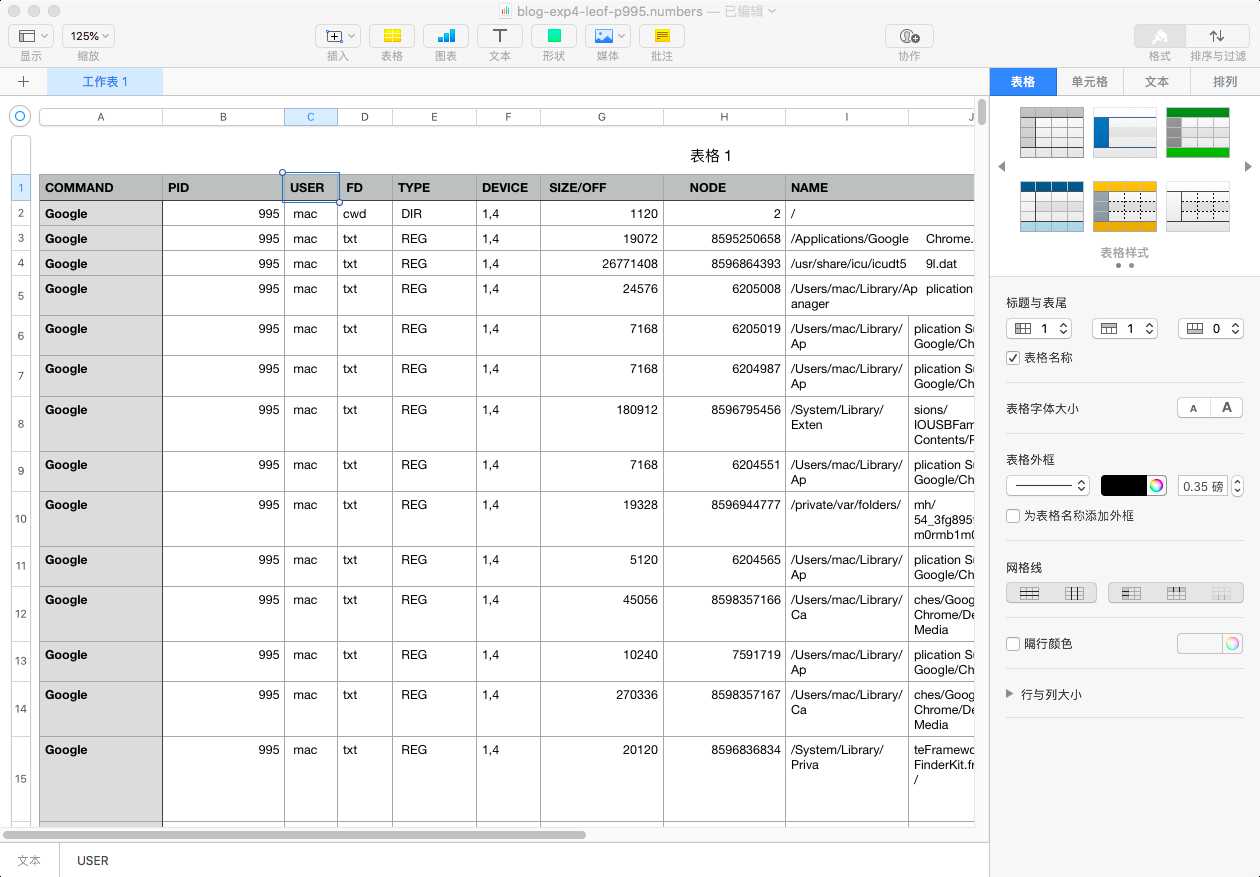
Task: Show next table styles with right arrow
Action: point(1248,167)
